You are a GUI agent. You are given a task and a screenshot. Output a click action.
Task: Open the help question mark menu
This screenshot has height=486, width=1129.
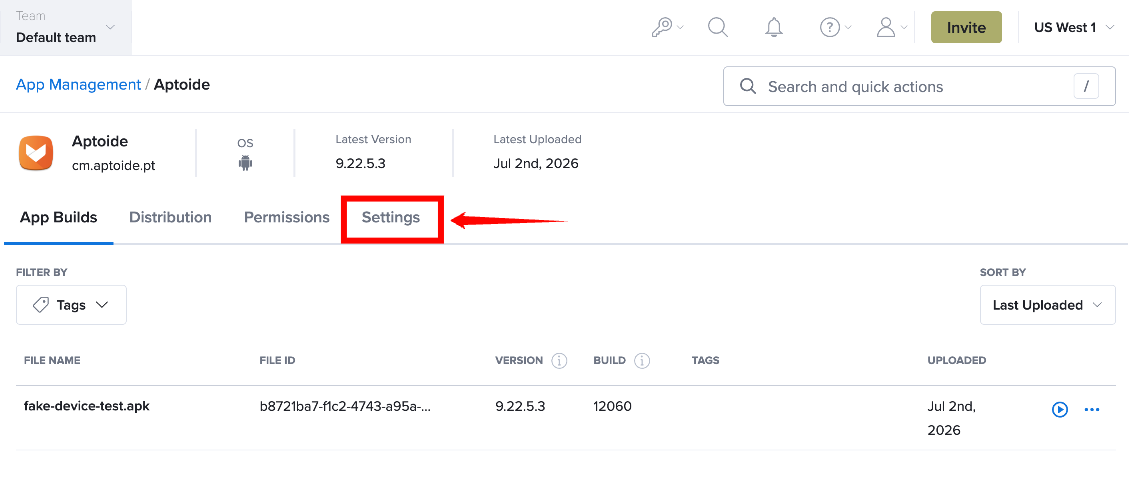pos(835,27)
